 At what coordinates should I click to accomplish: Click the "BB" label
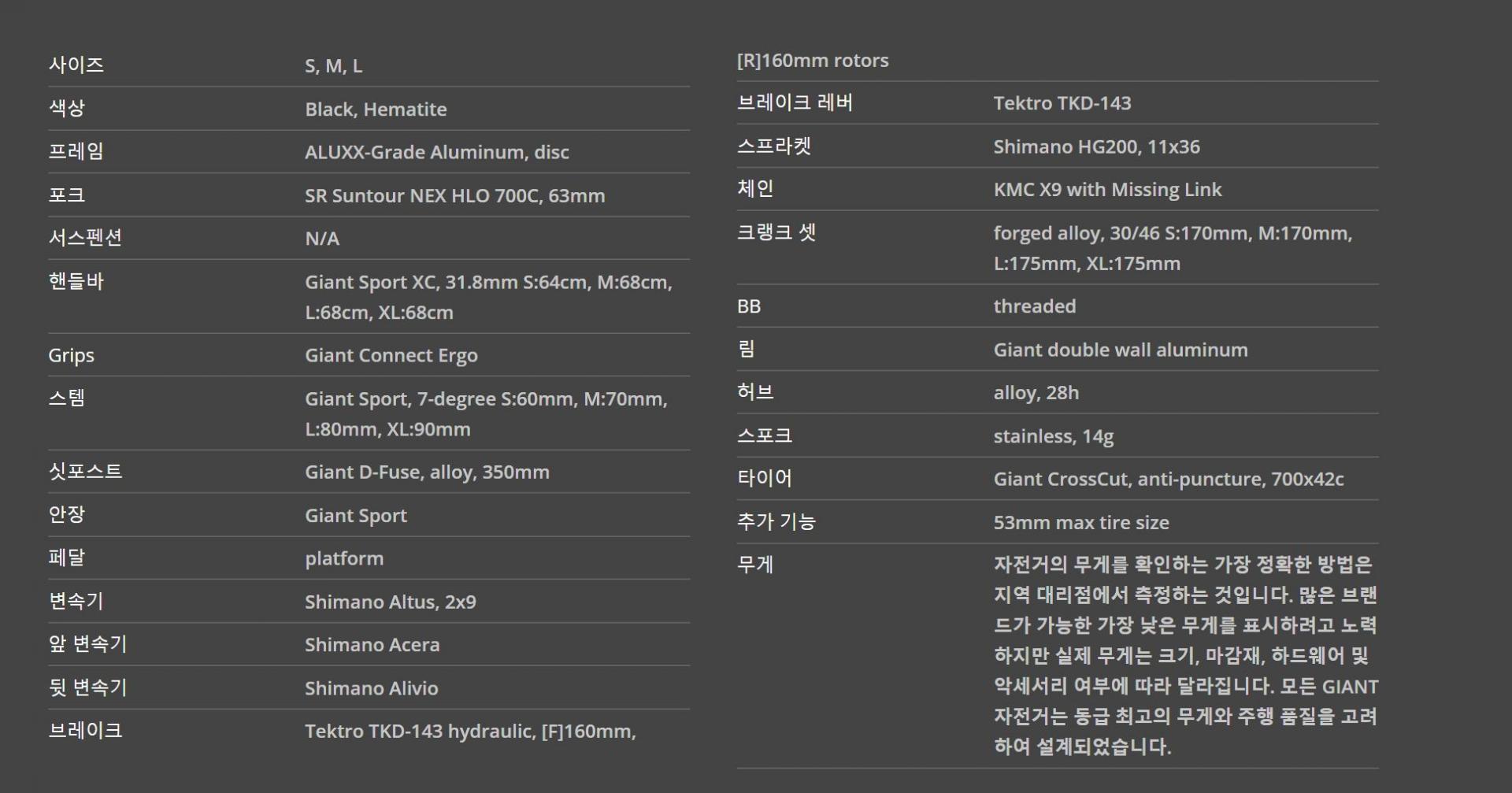pos(749,307)
